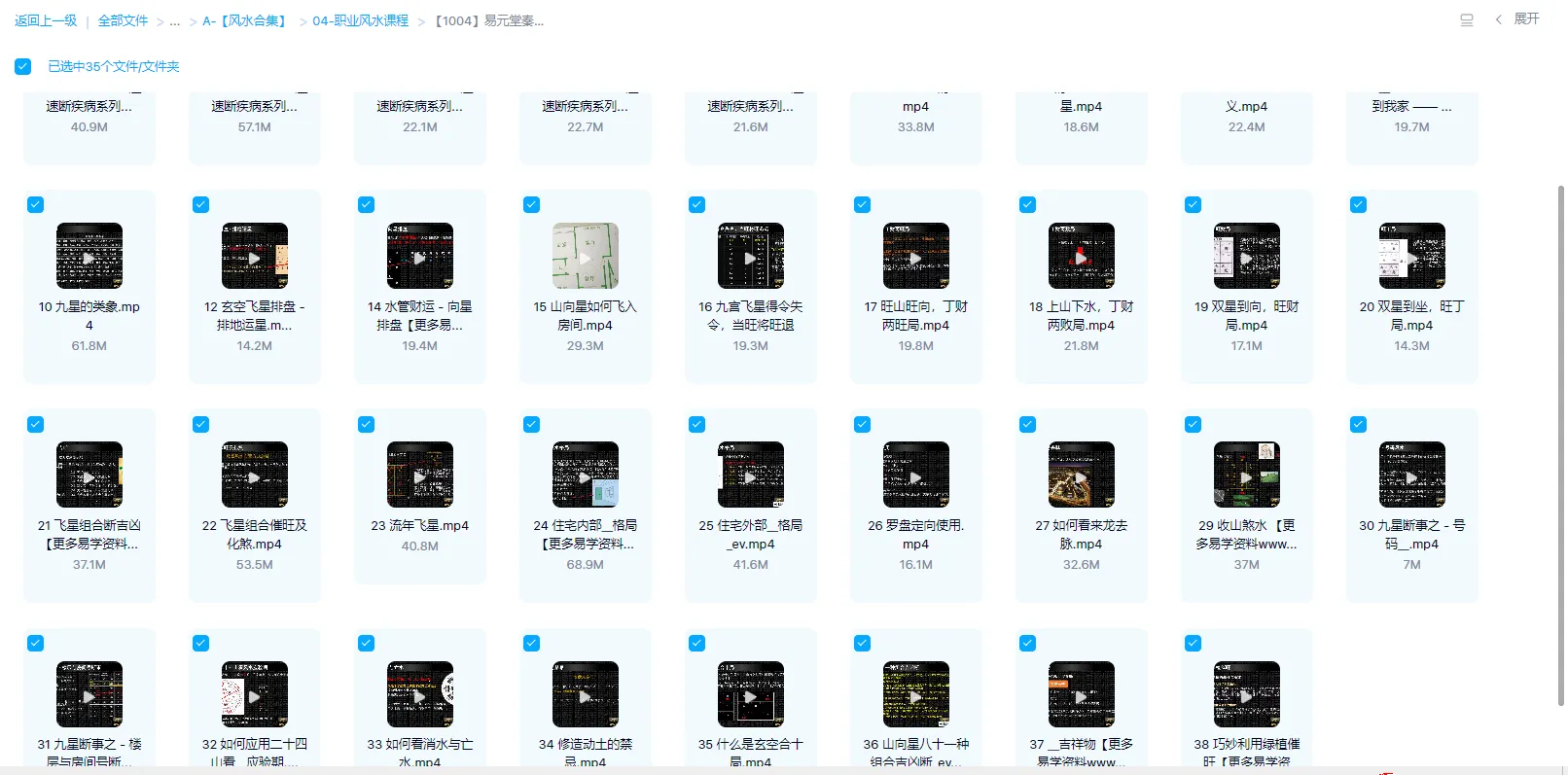
Task: Play the 36 山向星八十一种 video thumbnail
Action: [x=915, y=694]
